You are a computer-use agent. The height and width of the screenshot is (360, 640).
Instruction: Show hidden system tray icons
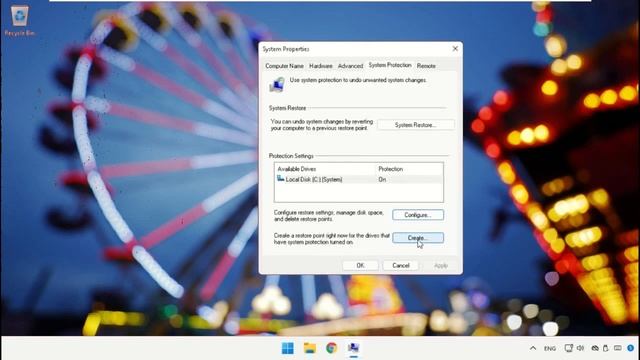pos(533,348)
